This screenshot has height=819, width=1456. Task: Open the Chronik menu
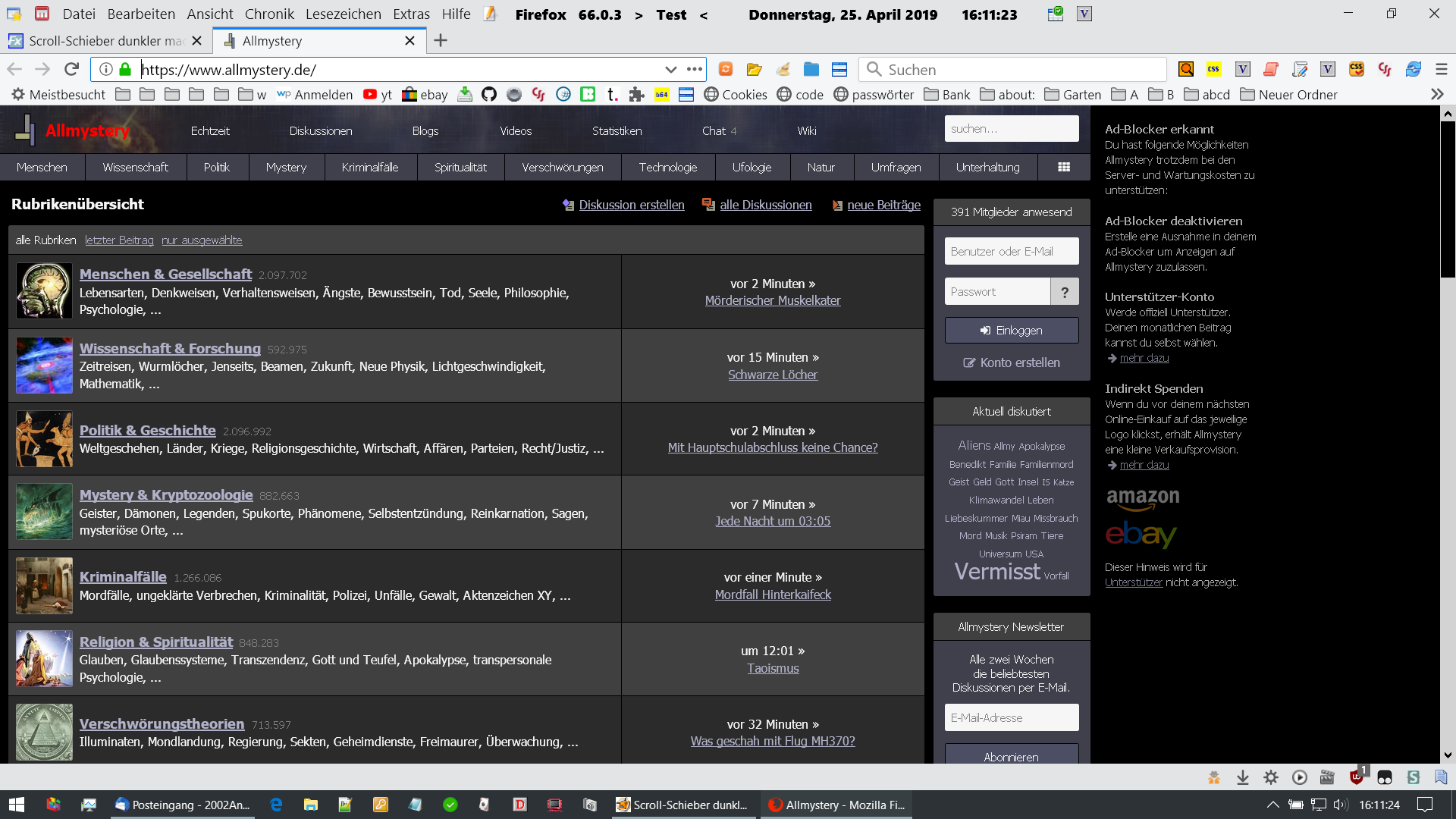[269, 14]
